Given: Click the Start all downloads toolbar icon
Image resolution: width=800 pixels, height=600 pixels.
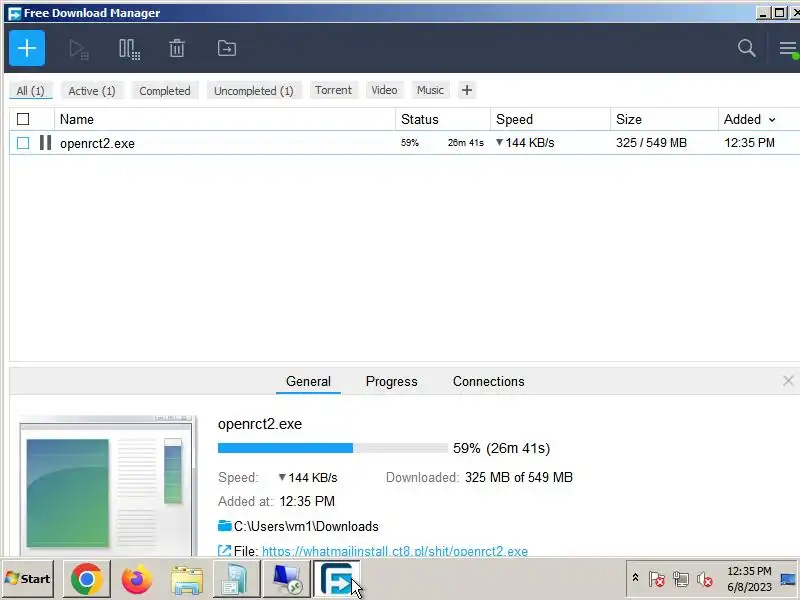Looking at the screenshot, I should 79,49.
